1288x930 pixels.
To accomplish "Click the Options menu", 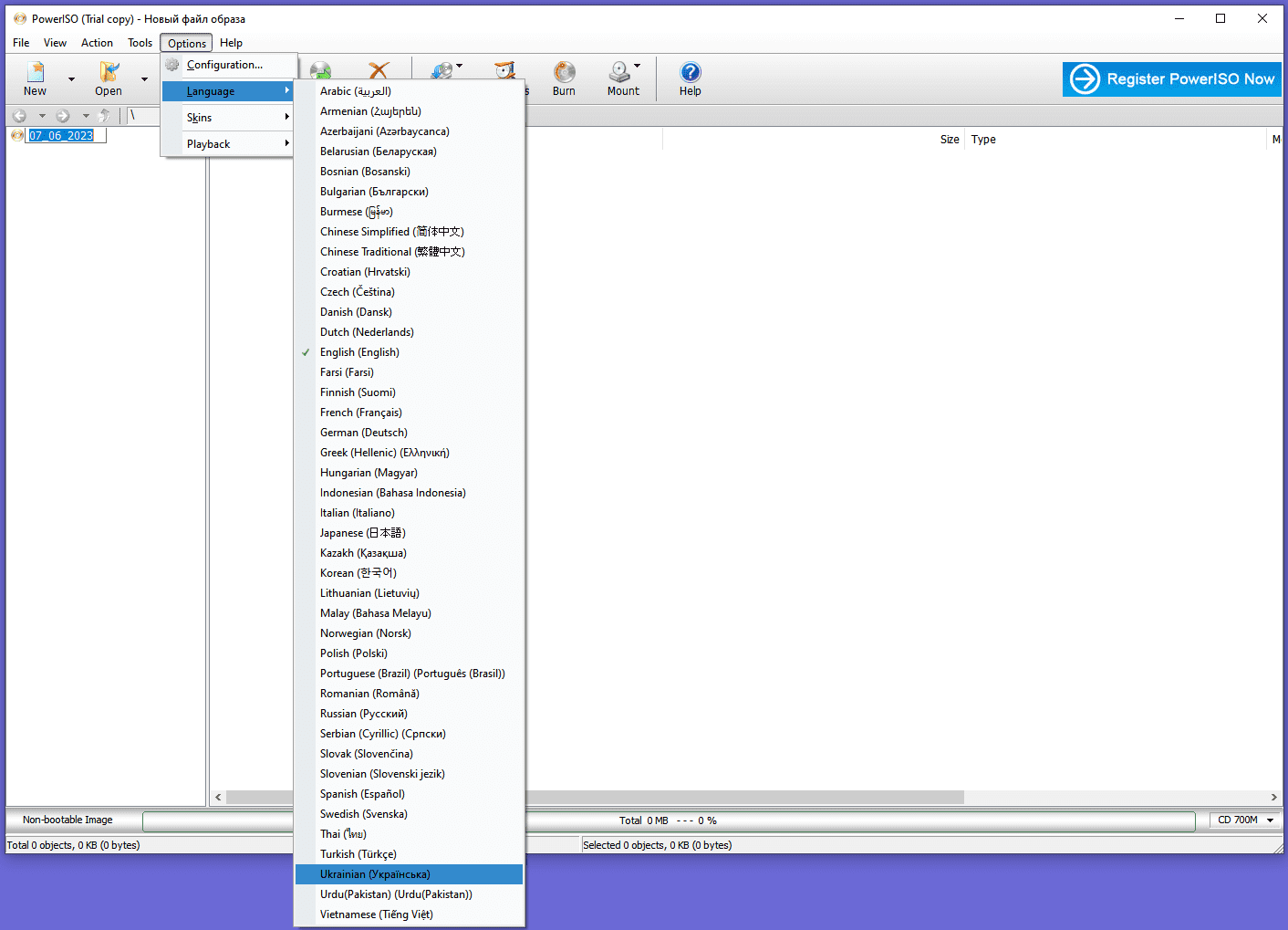I will (x=187, y=43).
